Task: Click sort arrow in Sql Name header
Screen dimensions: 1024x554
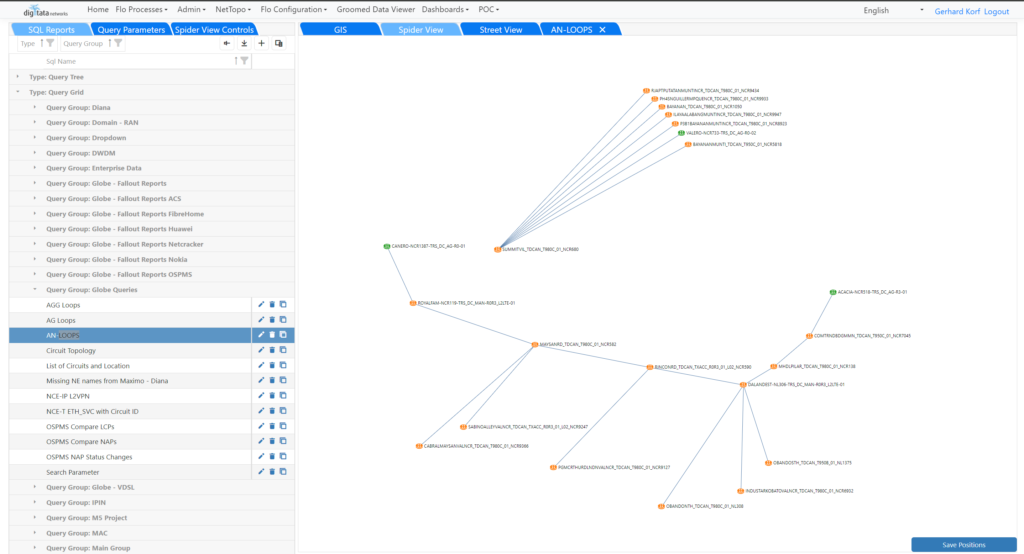Action: [236, 61]
